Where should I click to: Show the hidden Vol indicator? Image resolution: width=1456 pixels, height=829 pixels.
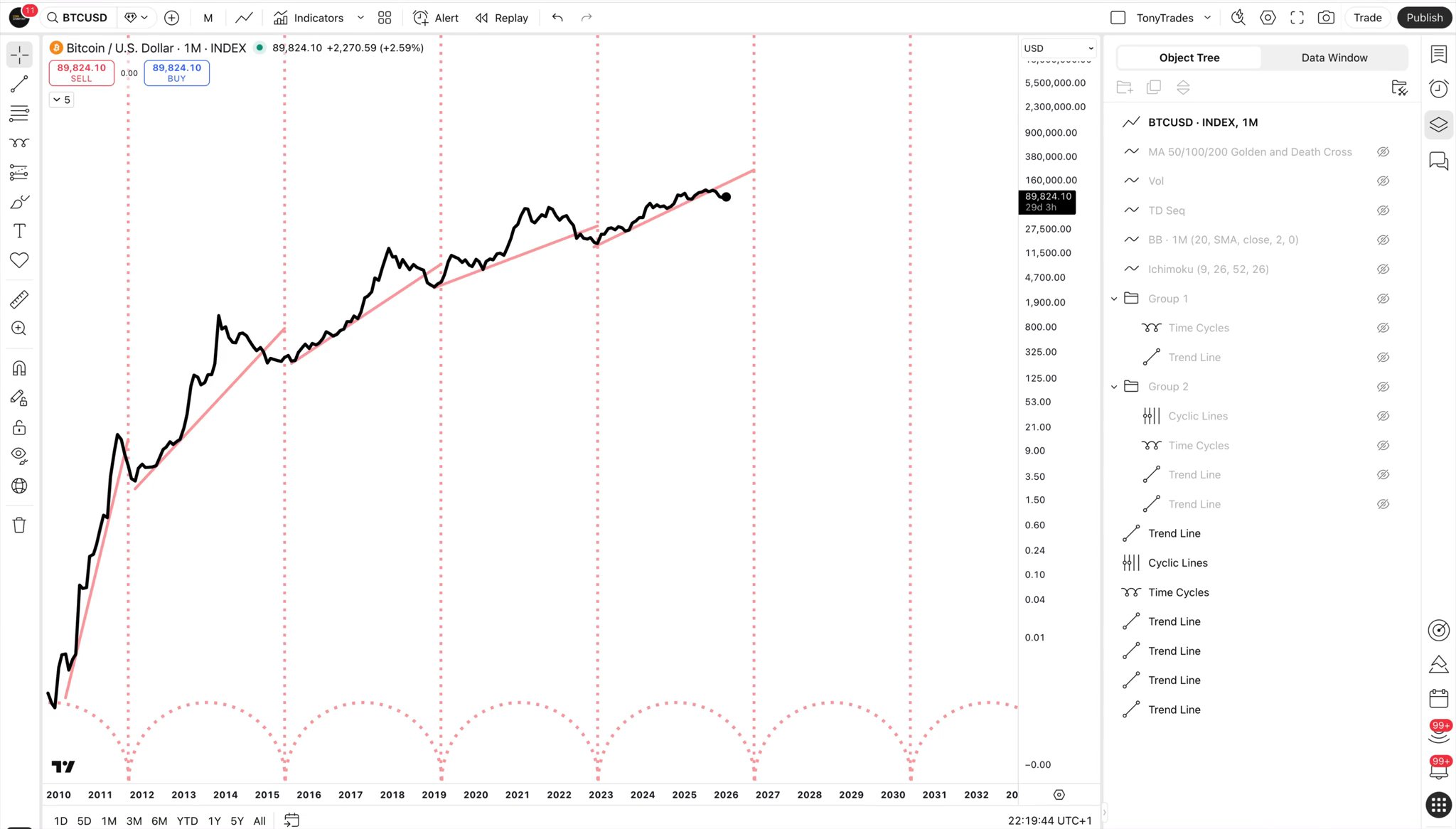1383,181
